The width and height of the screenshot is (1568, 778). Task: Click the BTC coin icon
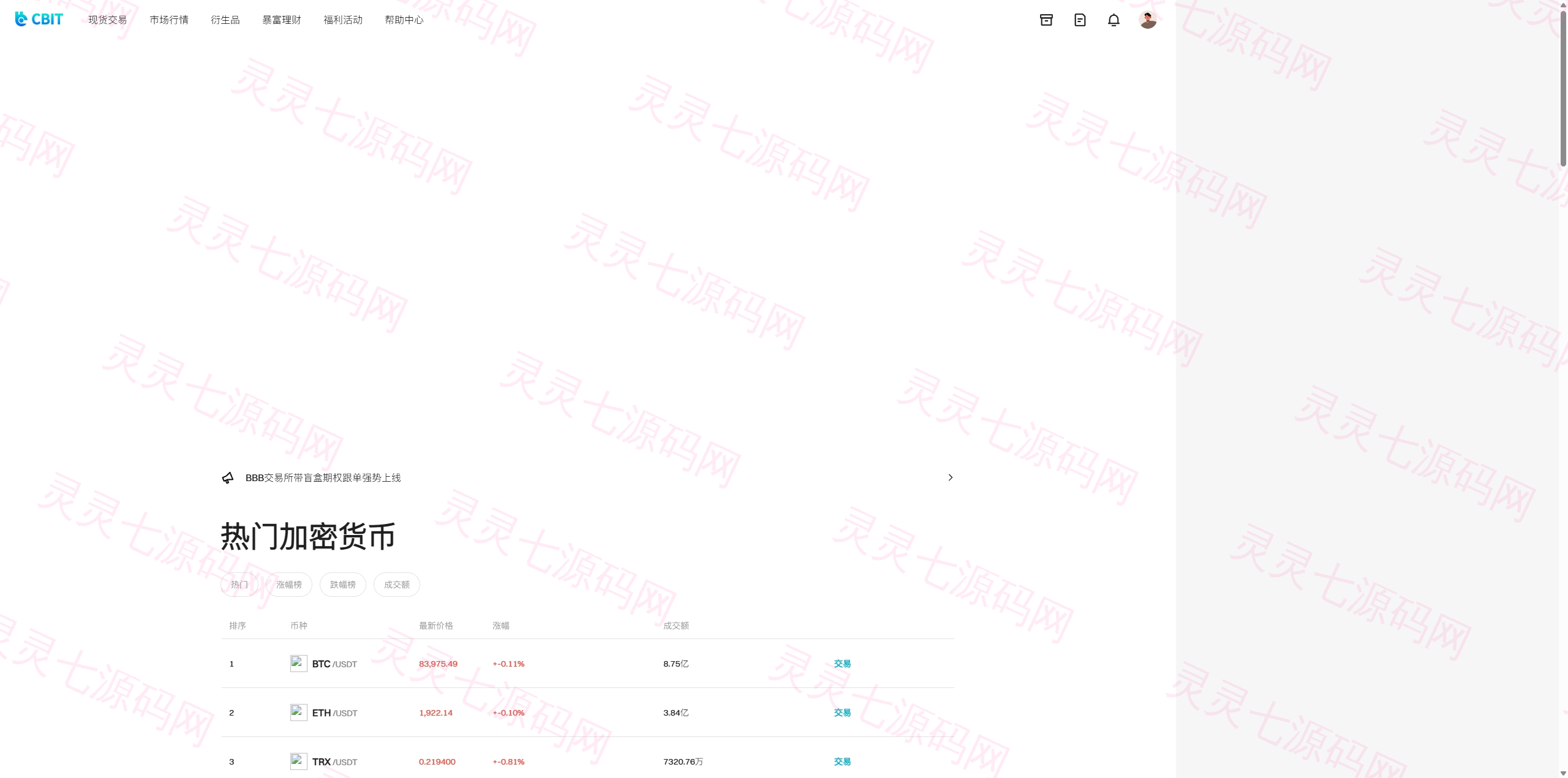tap(298, 663)
